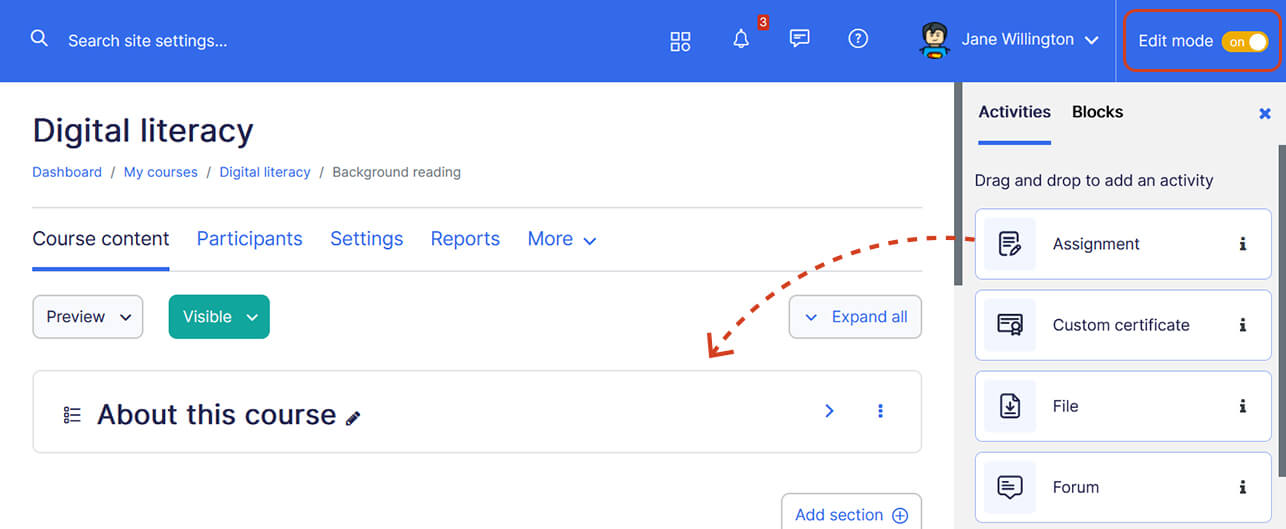The image size is (1286, 529).
Task: Open the Visible dropdown
Action: (219, 317)
